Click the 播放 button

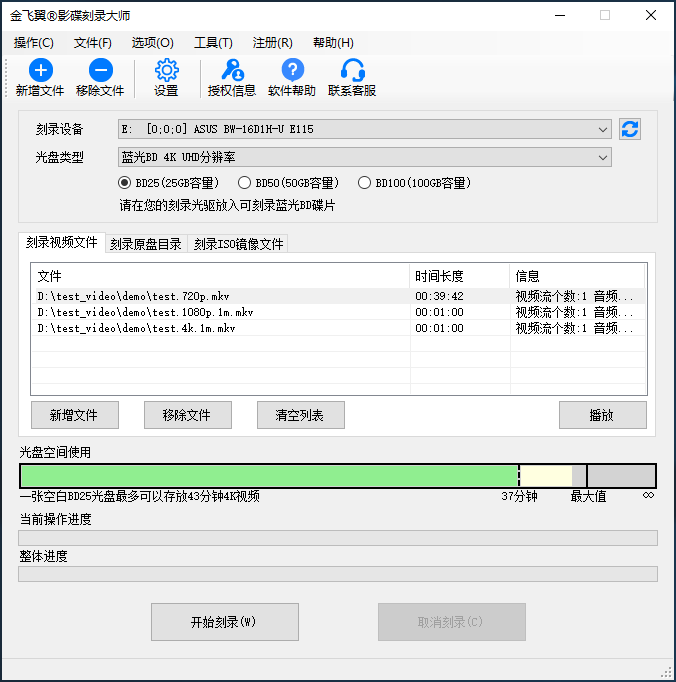click(x=602, y=415)
